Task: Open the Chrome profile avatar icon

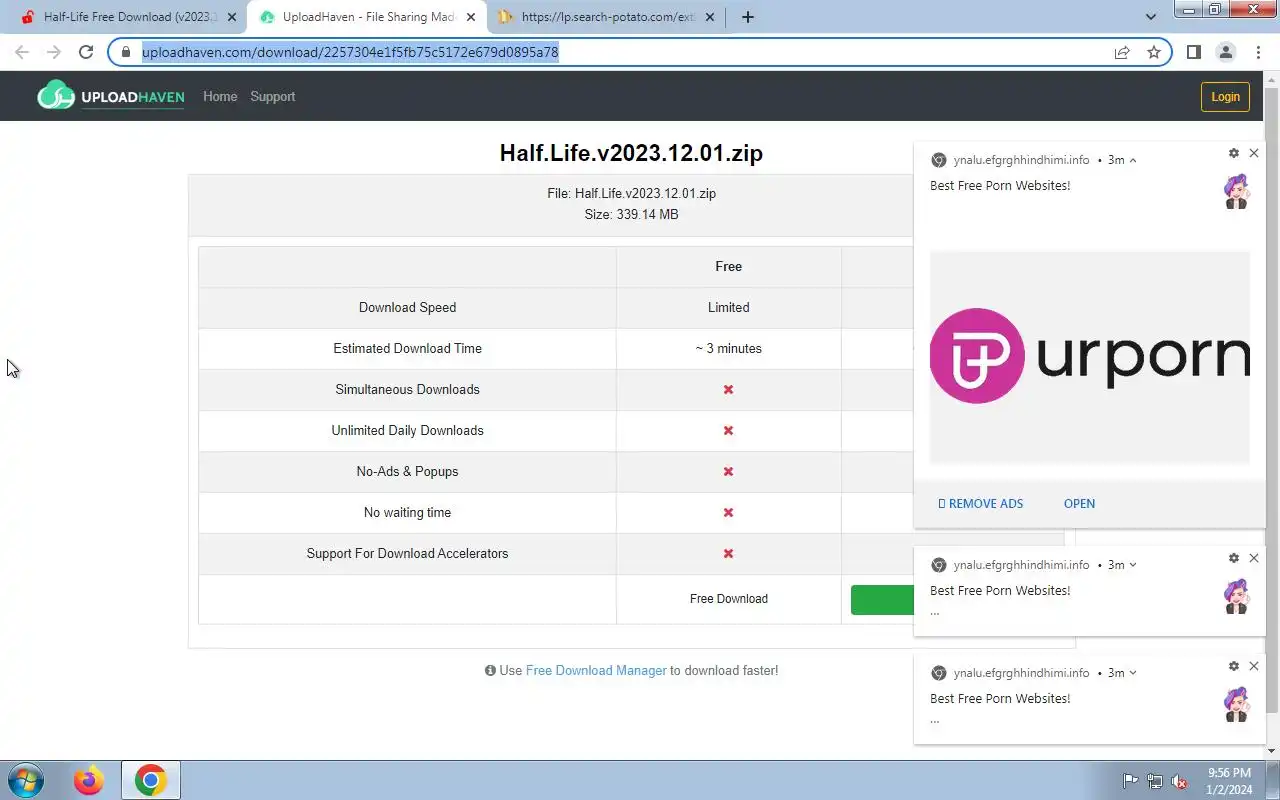Action: click(x=1225, y=52)
